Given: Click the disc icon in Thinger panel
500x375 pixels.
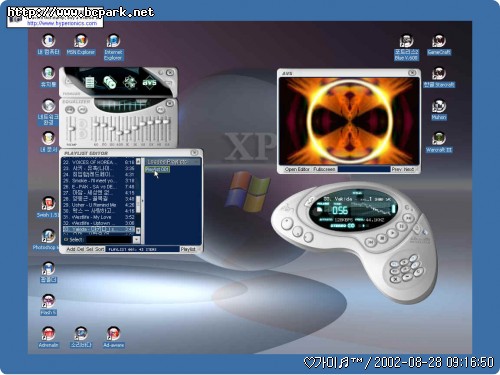Looking at the screenshot, I should (x=109, y=82).
